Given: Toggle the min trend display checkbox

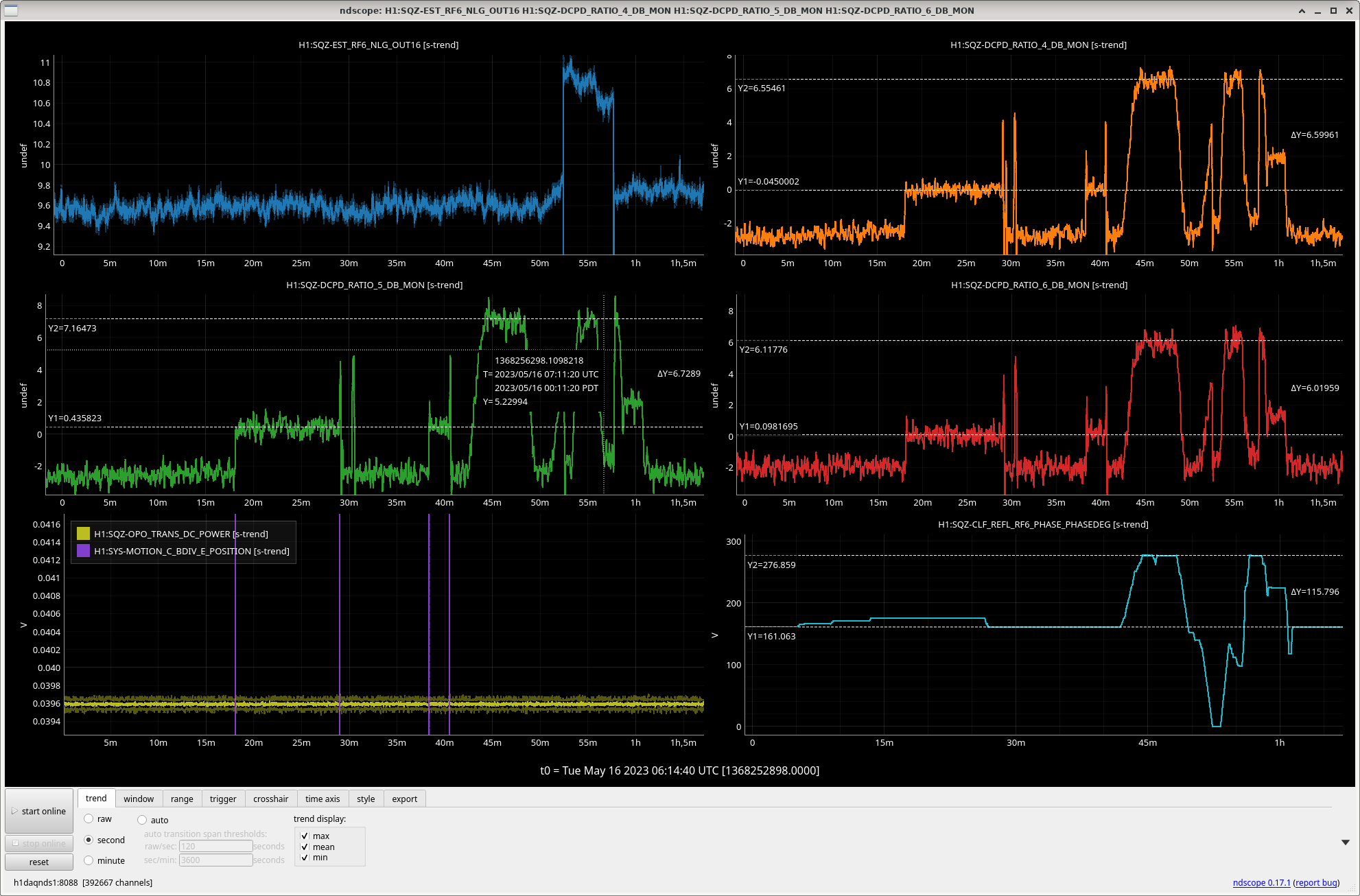Looking at the screenshot, I should (305, 858).
